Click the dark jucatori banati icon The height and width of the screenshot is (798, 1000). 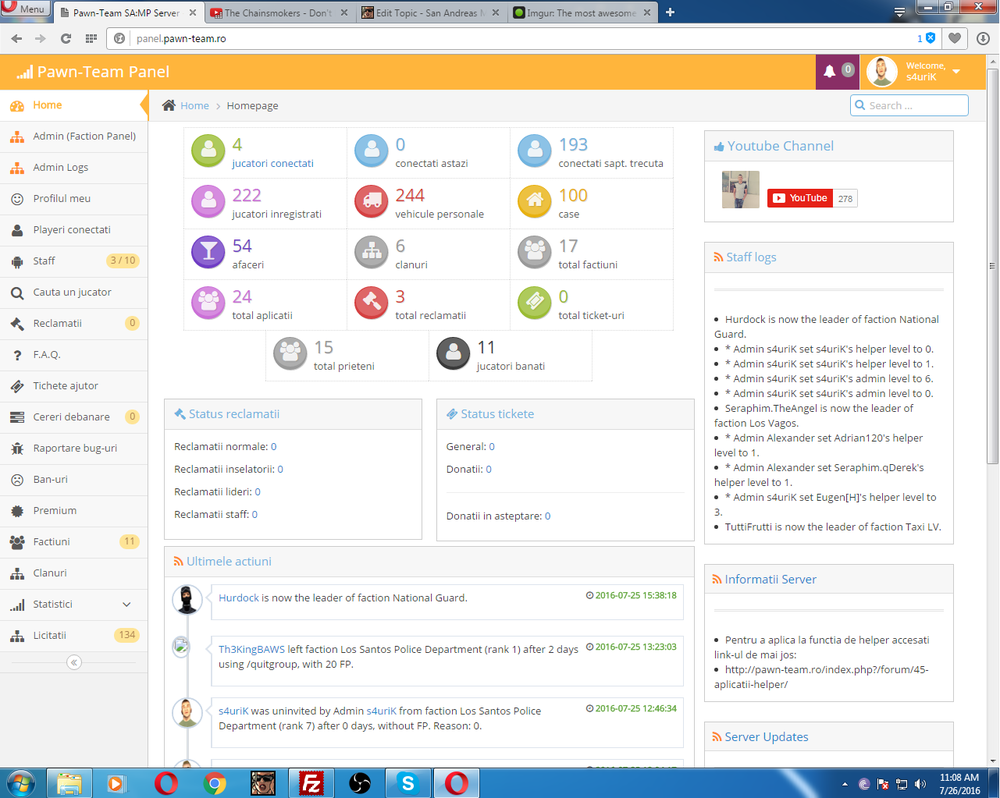(x=453, y=354)
